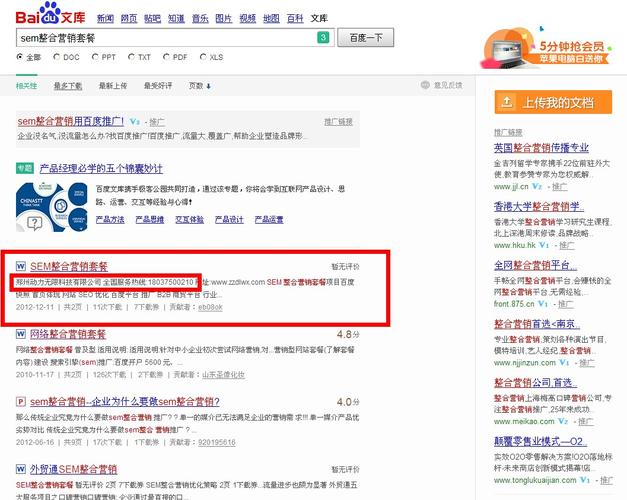The height and width of the screenshot is (500, 627).
Task: Click the Word icon beside 外贸通SEM整合营销
Action: pyautogui.click(x=22, y=468)
